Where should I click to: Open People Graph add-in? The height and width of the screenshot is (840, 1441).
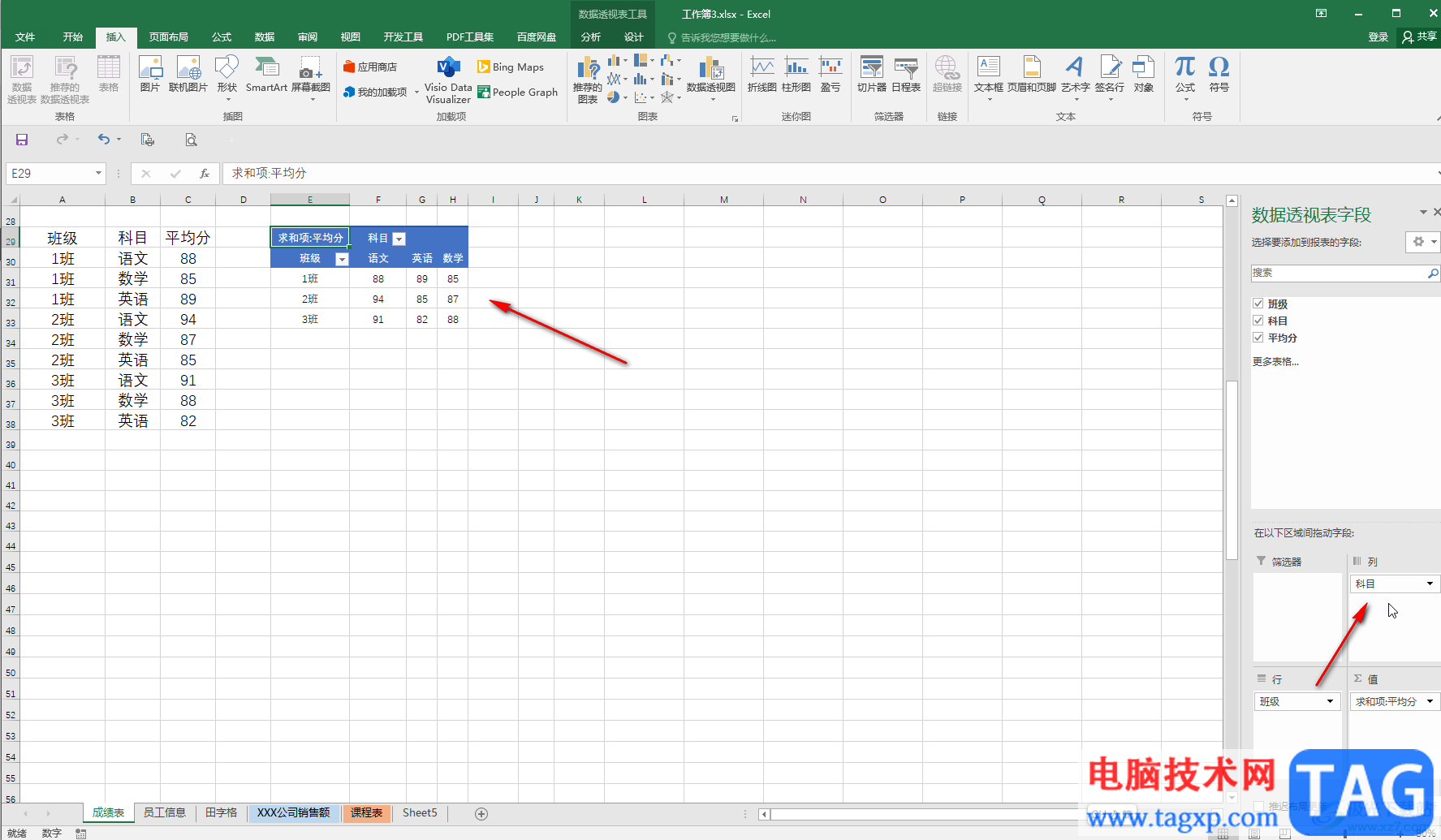click(518, 92)
